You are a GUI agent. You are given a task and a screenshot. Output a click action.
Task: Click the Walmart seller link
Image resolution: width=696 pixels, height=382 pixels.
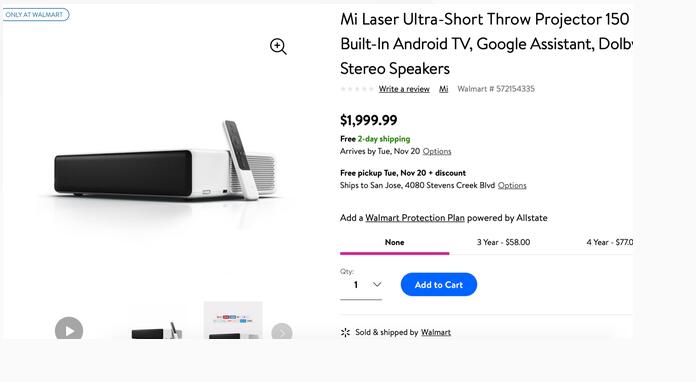[436, 332]
